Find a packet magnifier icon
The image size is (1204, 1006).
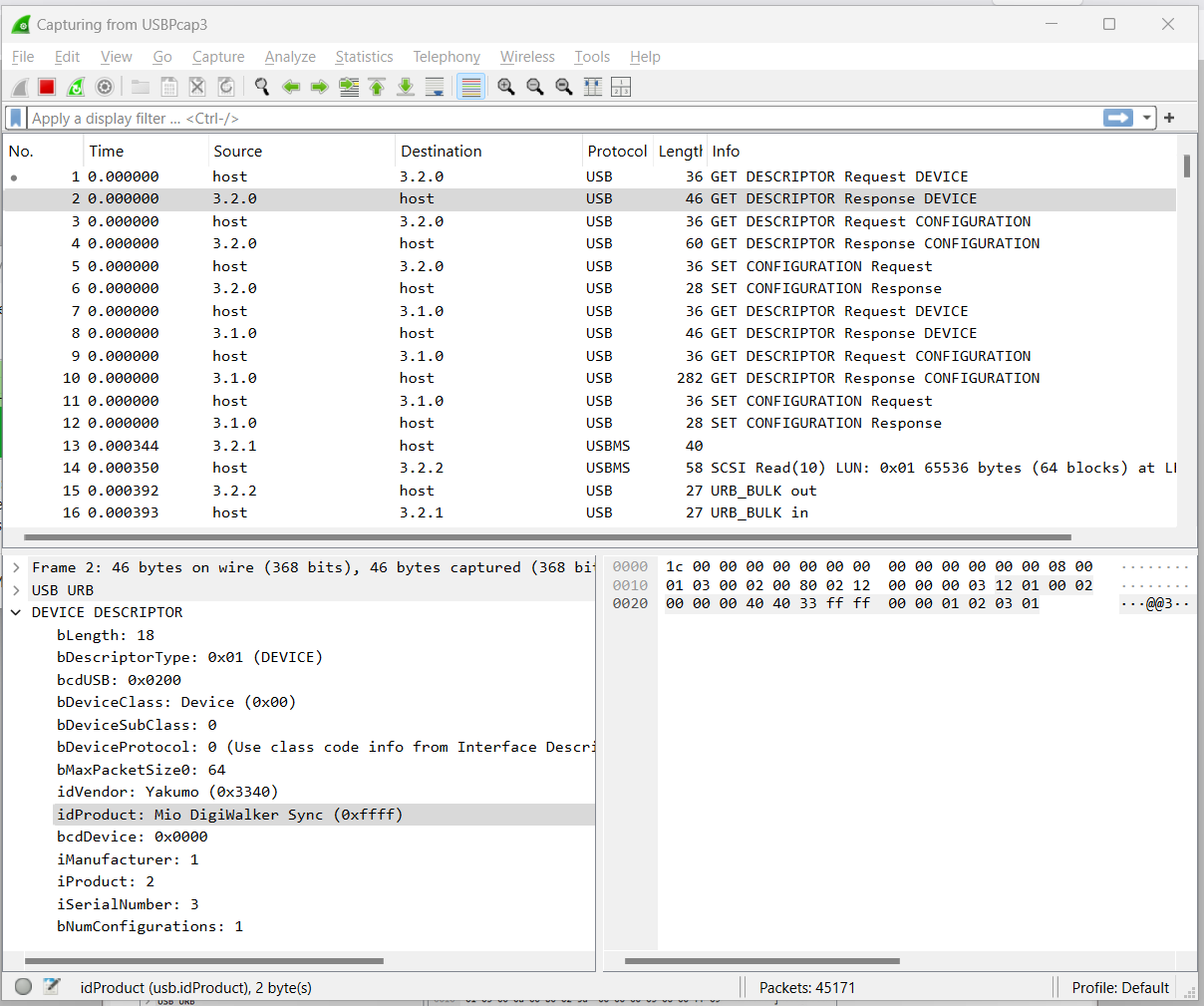262,87
